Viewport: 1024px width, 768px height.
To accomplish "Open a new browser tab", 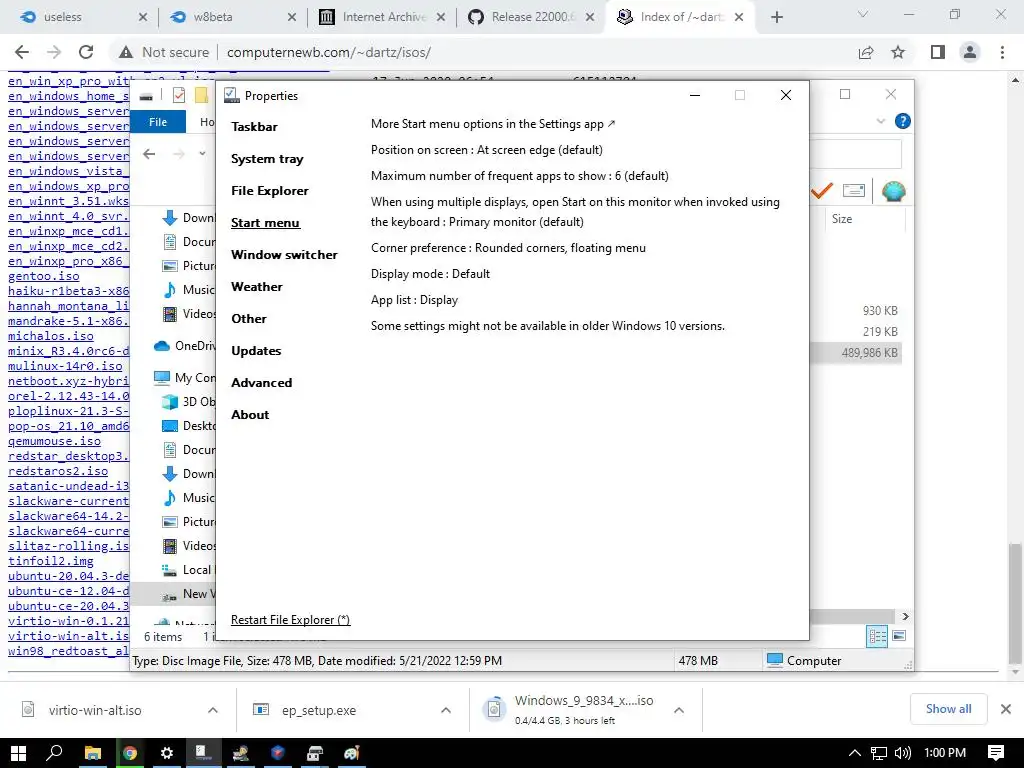I will 776,18.
